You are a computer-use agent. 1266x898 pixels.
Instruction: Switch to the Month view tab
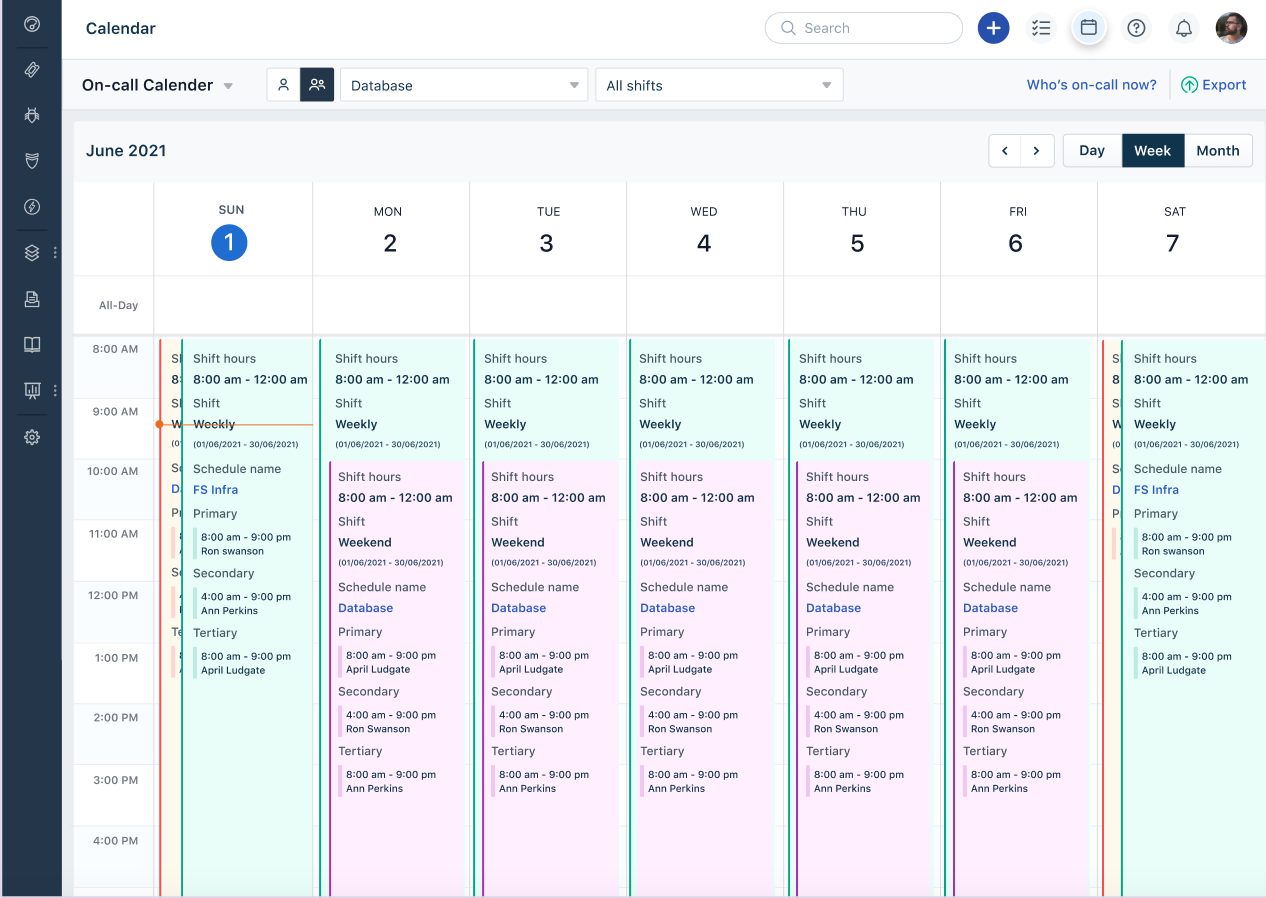coord(1218,150)
